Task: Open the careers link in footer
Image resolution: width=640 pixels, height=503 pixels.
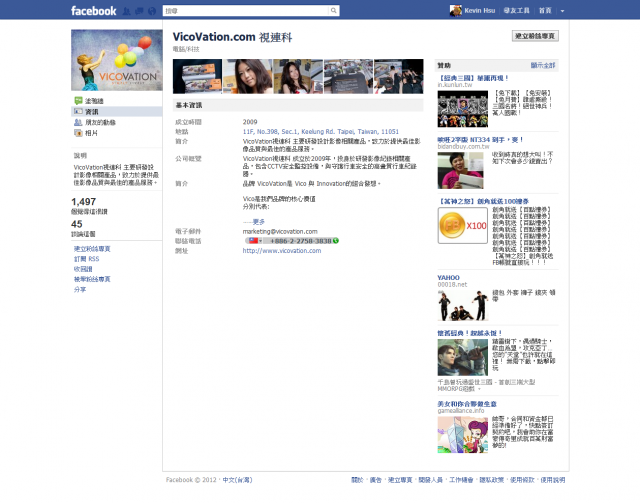Action: tap(461, 480)
